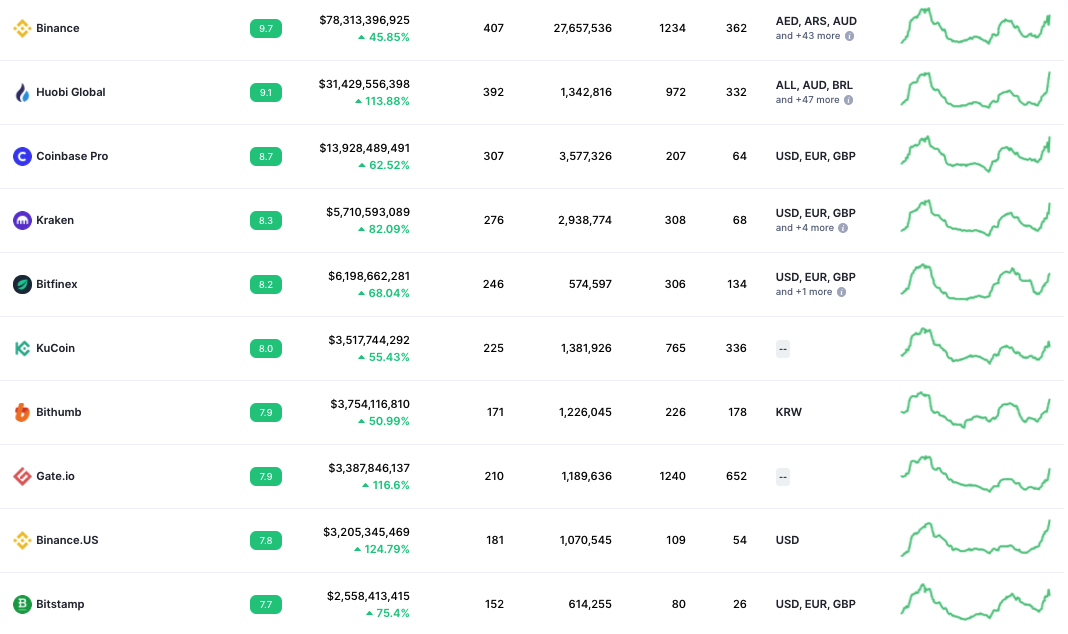
Task: Click the 1240 markets value for Gate.io
Action: (672, 476)
